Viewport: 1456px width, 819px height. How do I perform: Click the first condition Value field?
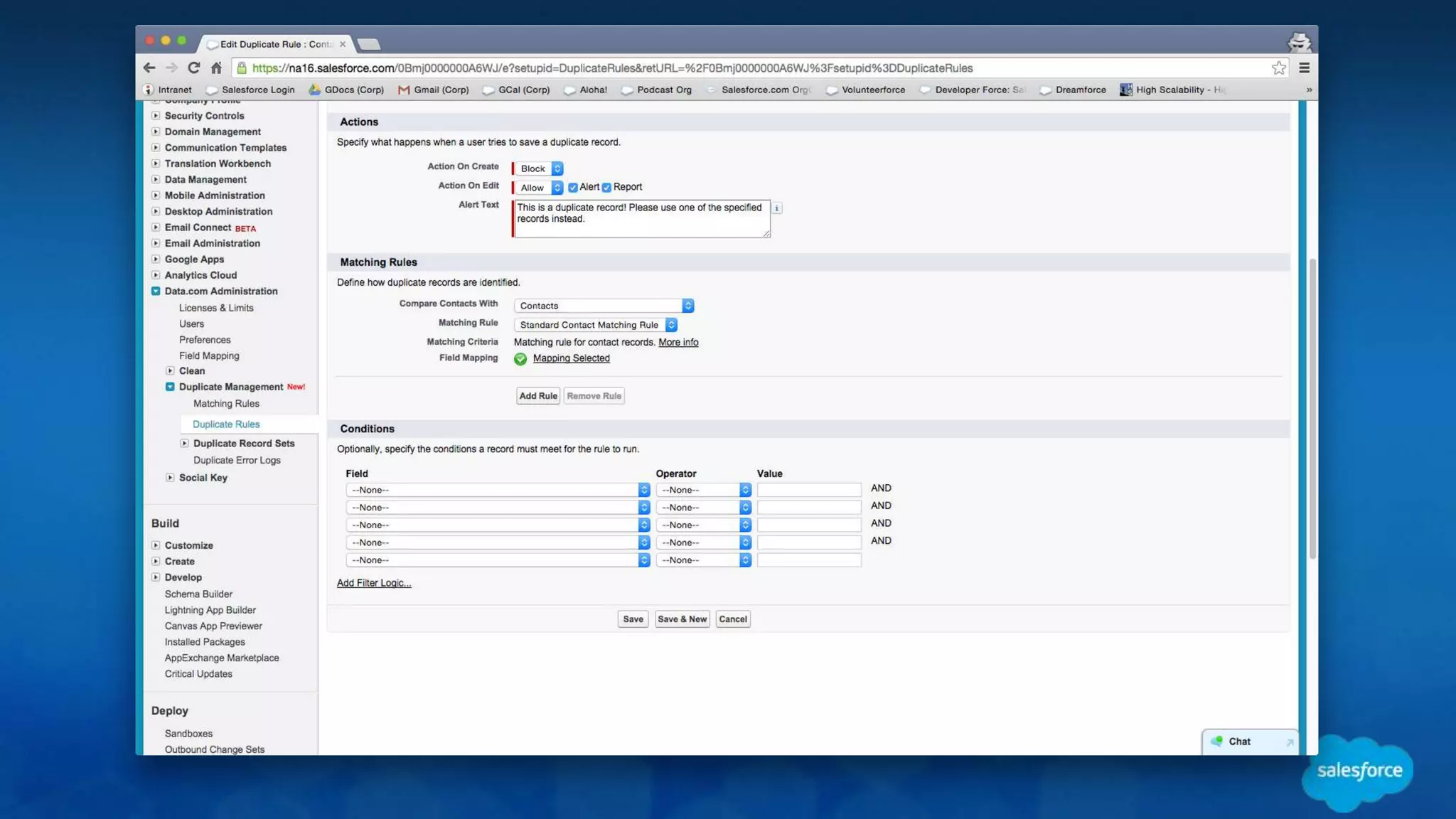click(x=808, y=490)
